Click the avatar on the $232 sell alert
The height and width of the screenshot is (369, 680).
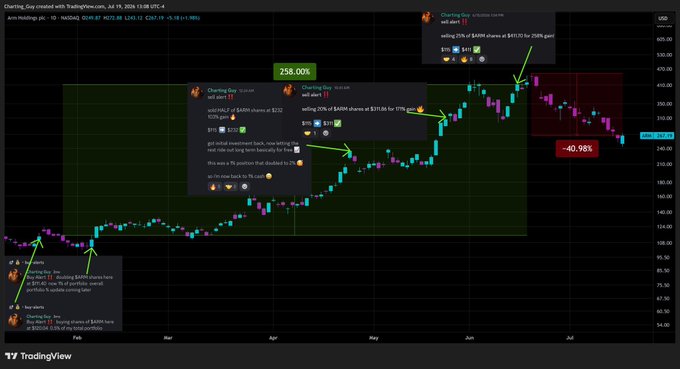click(196, 92)
